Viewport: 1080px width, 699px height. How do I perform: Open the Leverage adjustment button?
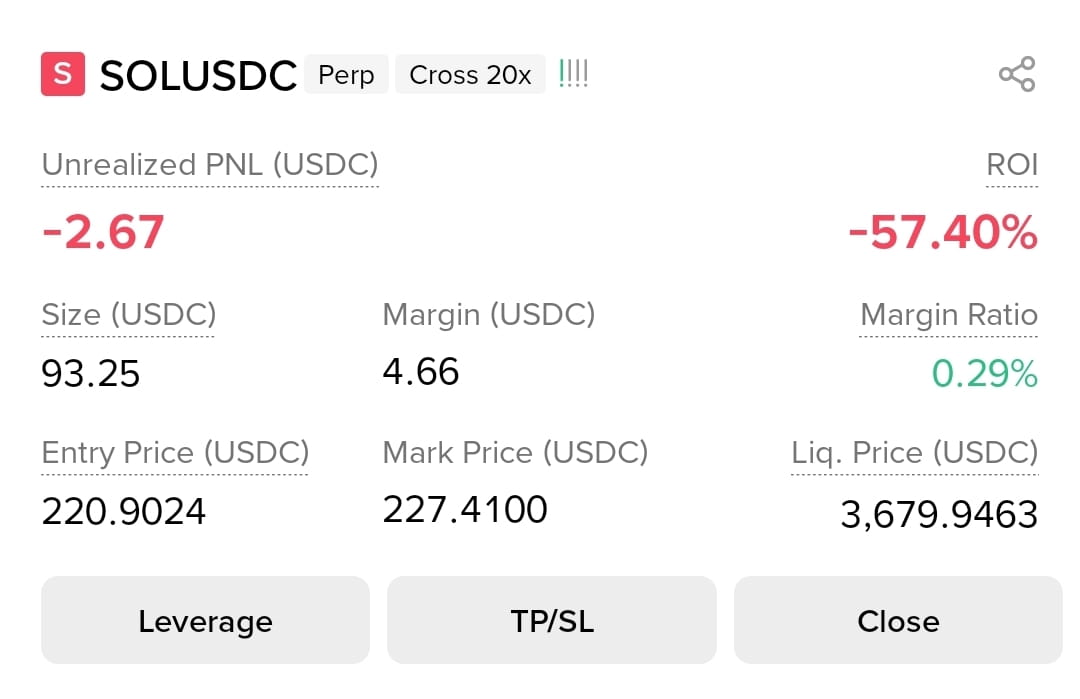pyautogui.click(x=205, y=620)
